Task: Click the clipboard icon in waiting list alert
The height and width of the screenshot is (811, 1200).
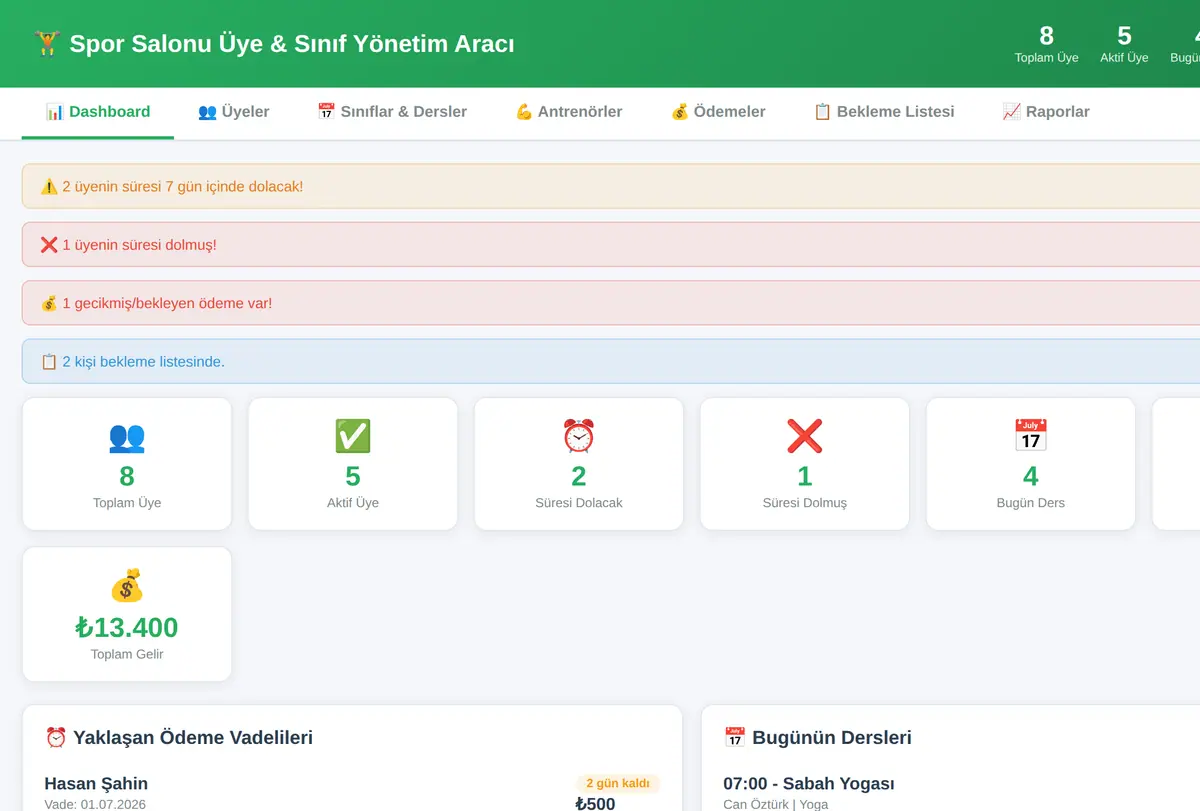Action: pos(49,361)
